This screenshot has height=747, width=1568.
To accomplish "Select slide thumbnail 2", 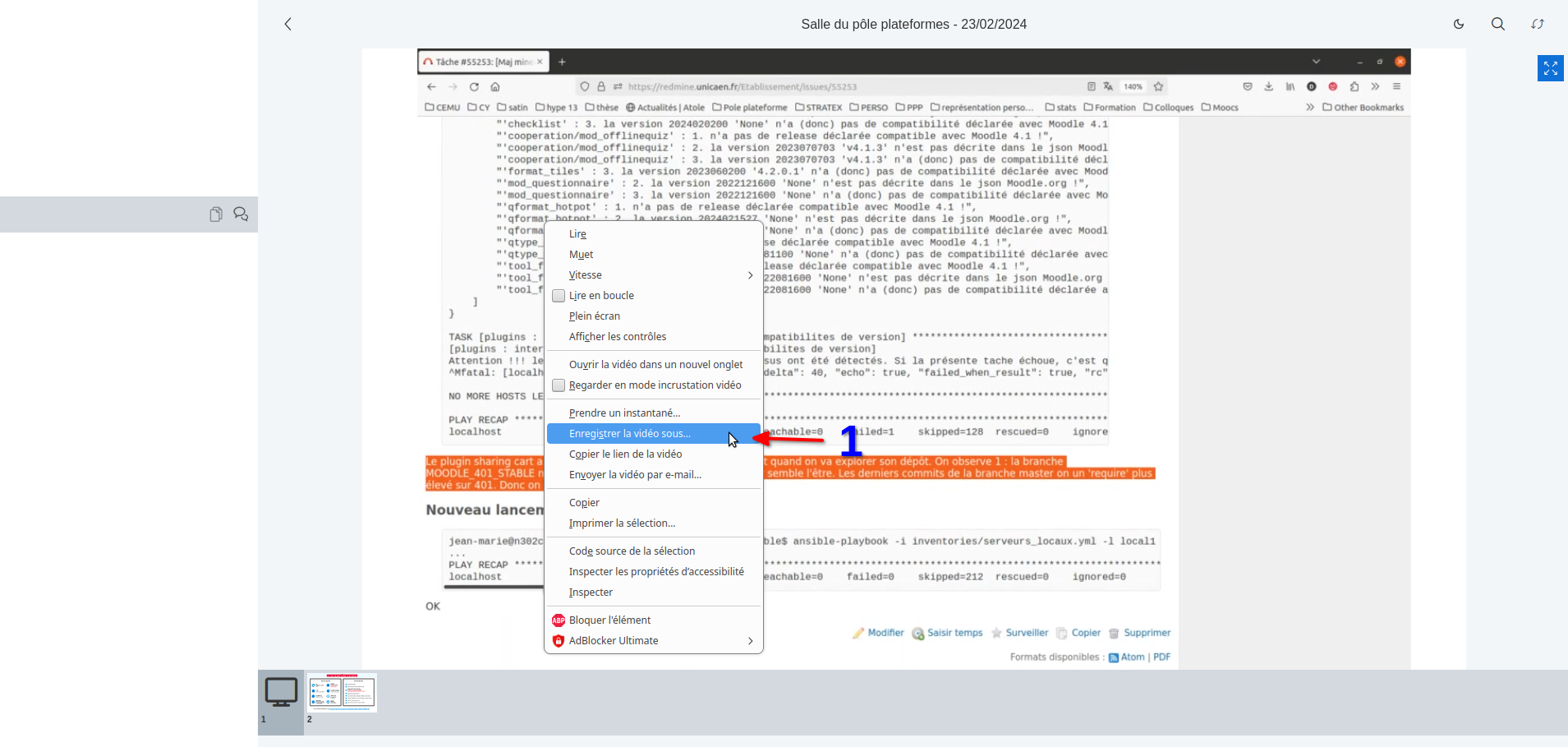I will pyautogui.click(x=342, y=693).
